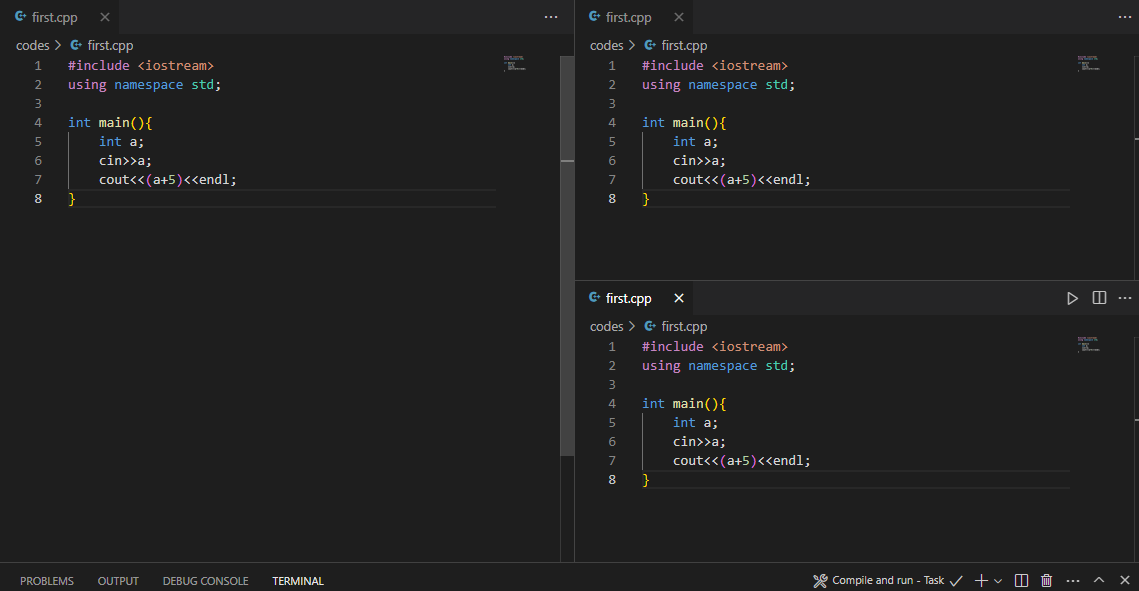Click line number 1 in top-right editor
Viewport: 1139px width, 591px height.
(612, 66)
